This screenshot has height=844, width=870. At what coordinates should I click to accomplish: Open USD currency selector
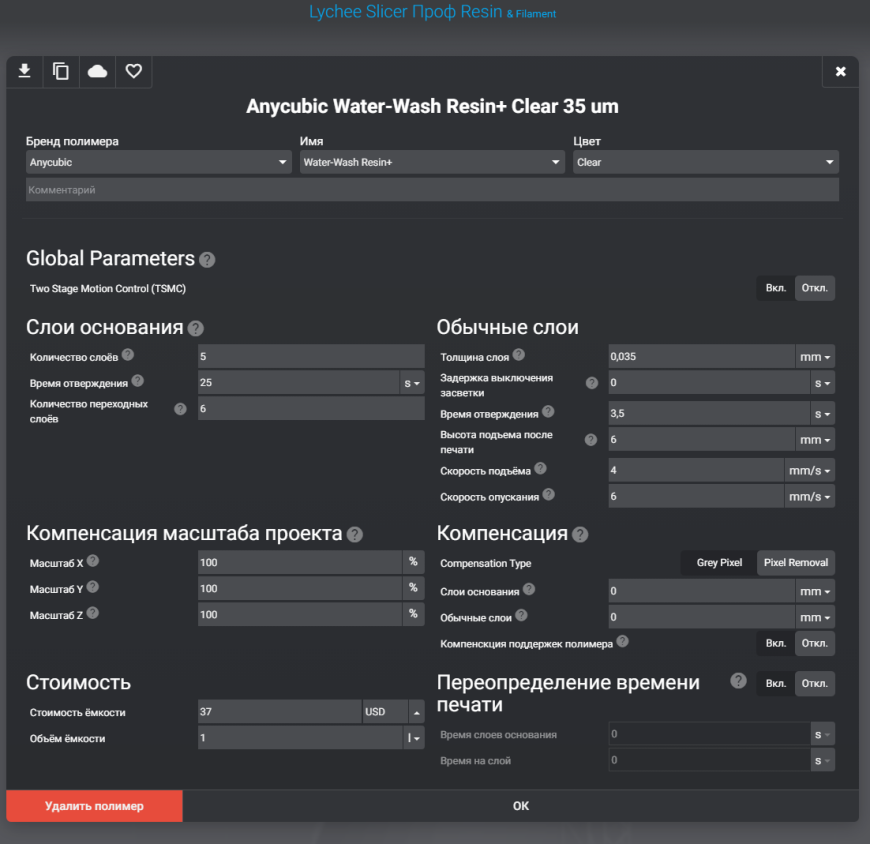tap(393, 712)
